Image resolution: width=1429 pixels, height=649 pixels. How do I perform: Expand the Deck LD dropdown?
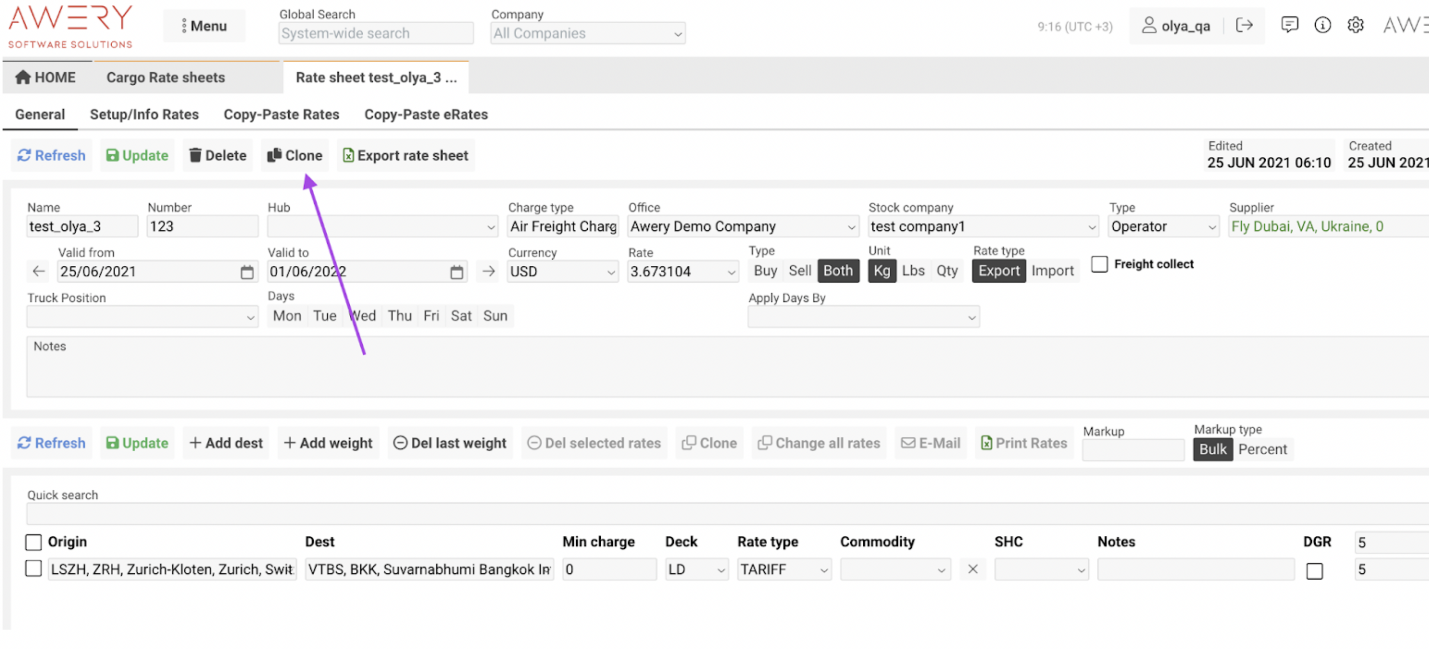(x=696, y=569)
